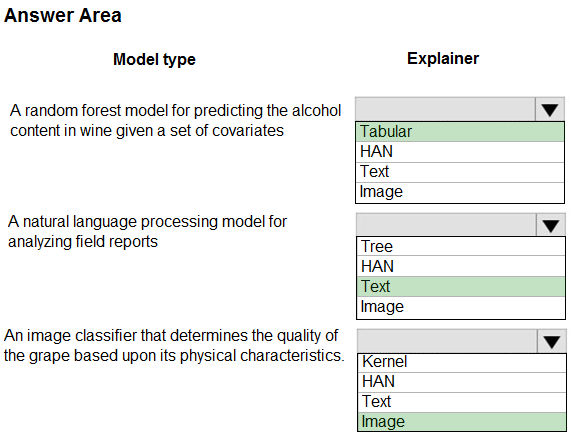Choose HAN in the random forest list
The width and height of the screenshot is (575, 439).
pos(459,152)
